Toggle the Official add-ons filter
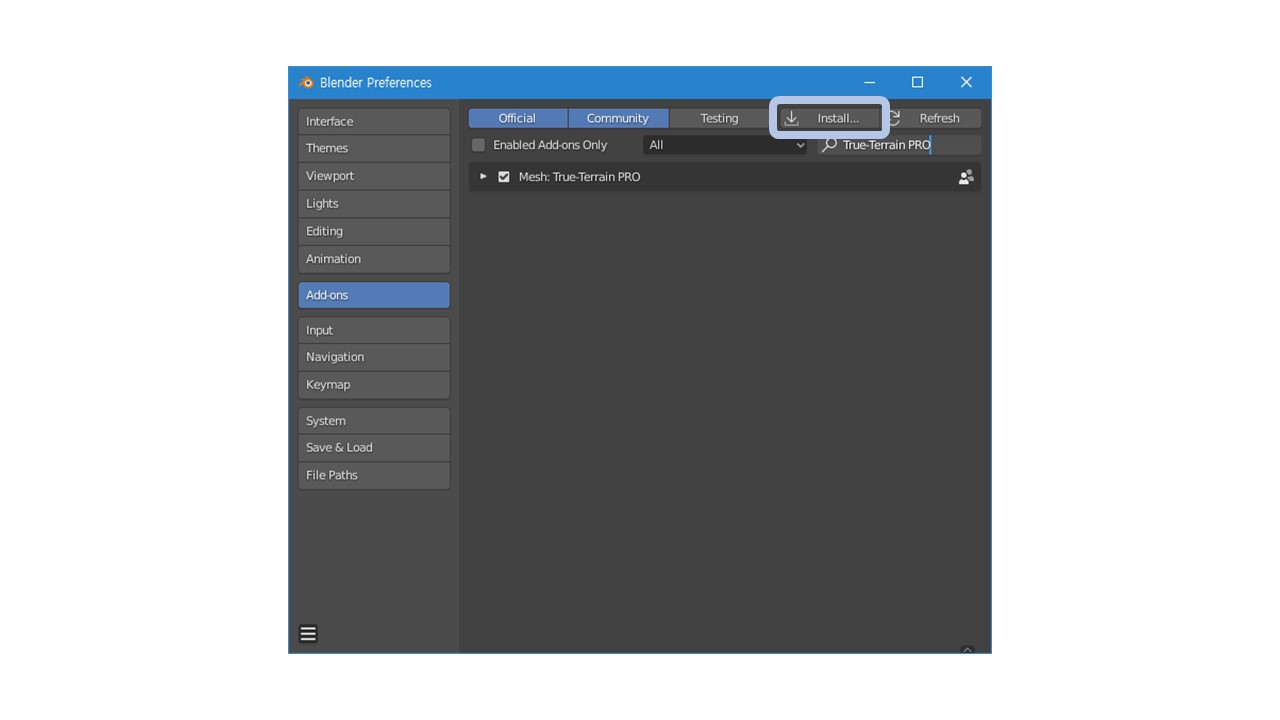1280x720 pixels. click(x=518, y=118)
